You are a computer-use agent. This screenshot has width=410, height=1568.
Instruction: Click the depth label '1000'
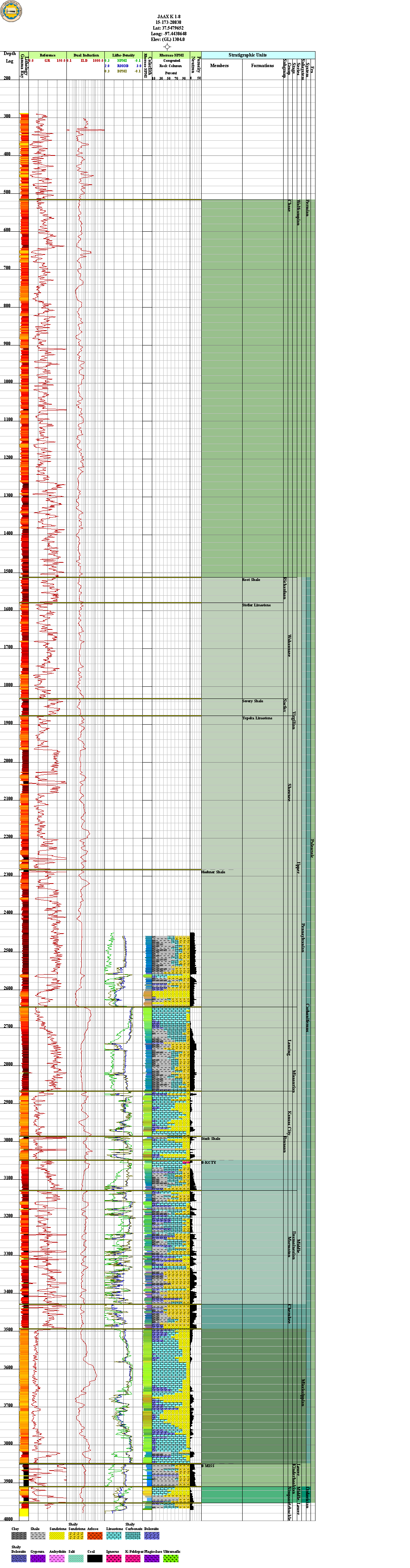click(x=8, y=381)
